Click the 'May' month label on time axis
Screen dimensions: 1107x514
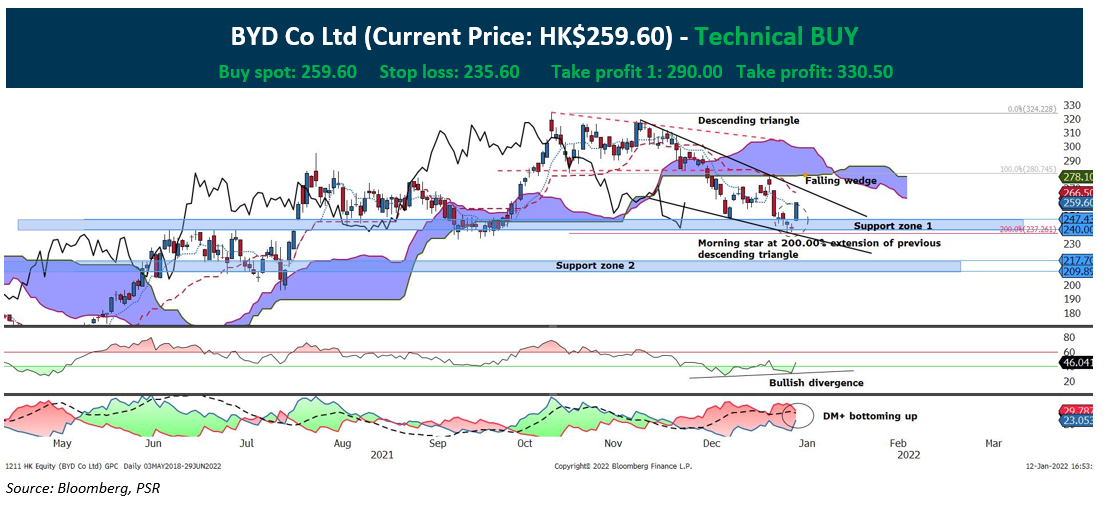[x=62, y=444]
